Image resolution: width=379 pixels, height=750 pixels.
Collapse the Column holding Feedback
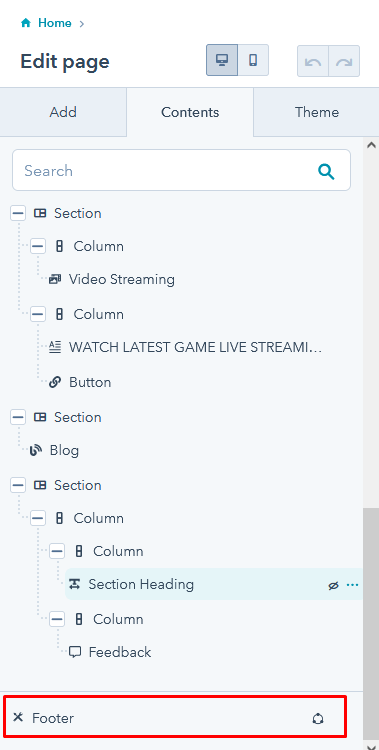[57, 619]
